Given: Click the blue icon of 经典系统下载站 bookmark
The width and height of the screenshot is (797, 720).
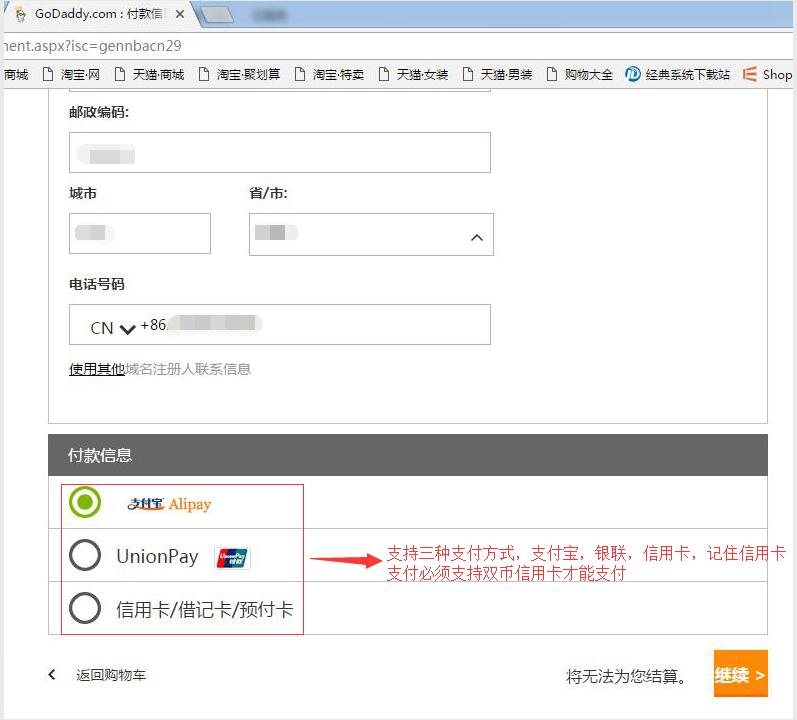Looking at the screenshot, I should pyautogui.click(x=633, y=74).
